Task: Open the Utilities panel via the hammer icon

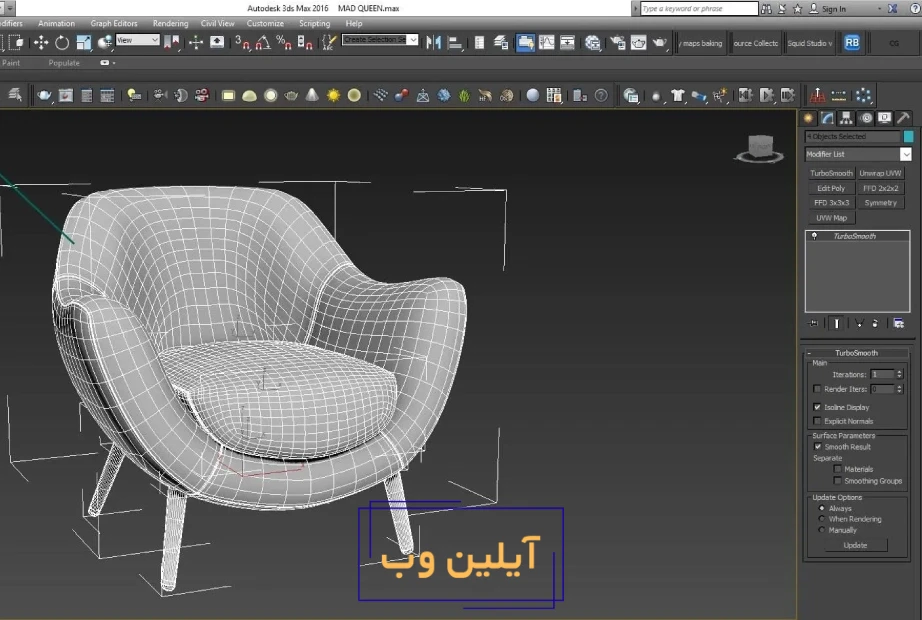Action: point(902,118)
